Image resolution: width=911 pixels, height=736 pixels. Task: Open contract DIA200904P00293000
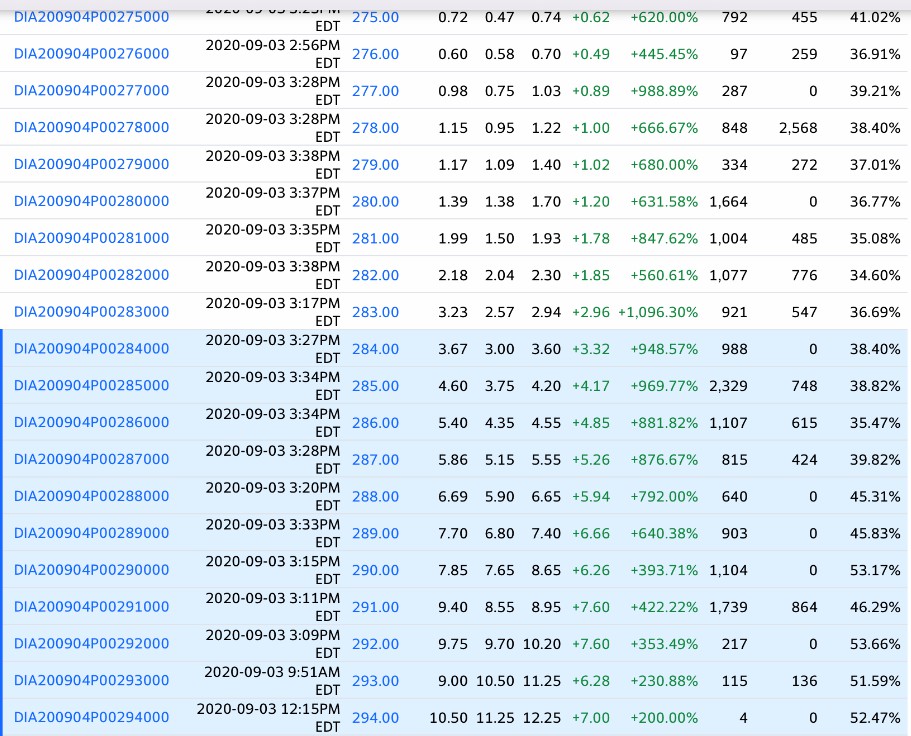point(91,681)
